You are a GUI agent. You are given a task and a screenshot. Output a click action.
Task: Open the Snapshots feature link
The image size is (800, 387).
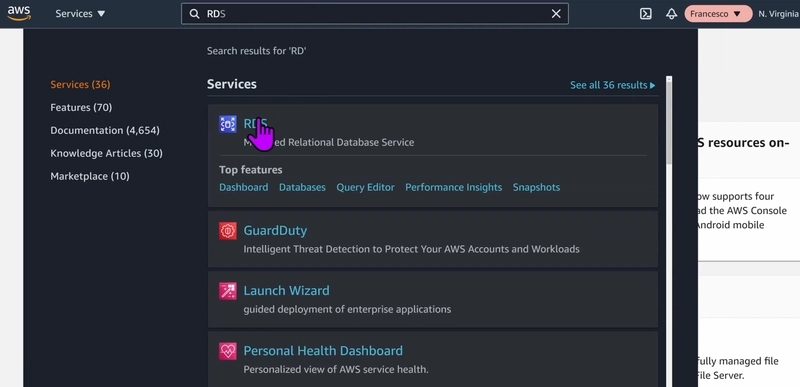(x=536, y=187)
